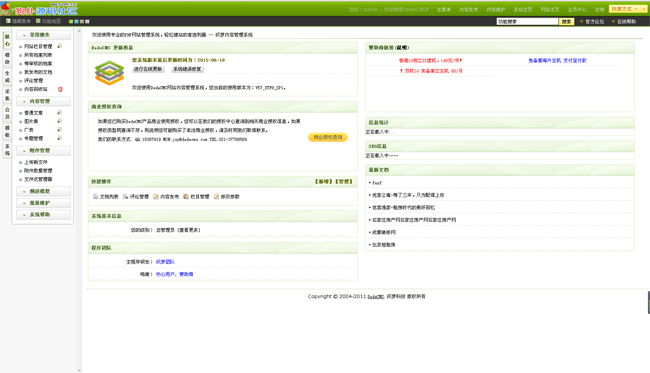Collapse the 内容管理 menu group
Screen dimensions: 650x373
click(x=43, y=102)
